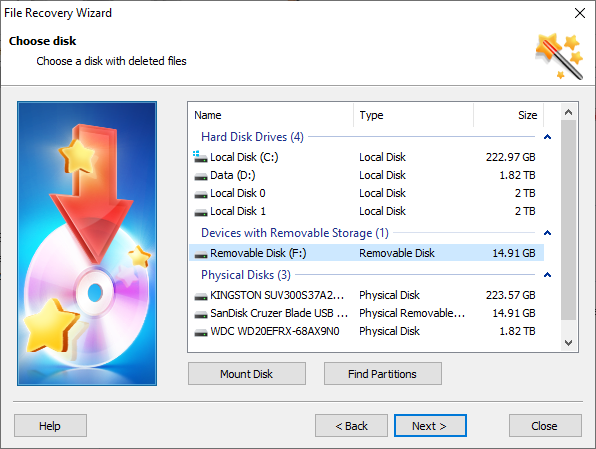596x449 pixels.
Task: Collapse the Hard Disk Drives group
Action: tap(547, 137)
